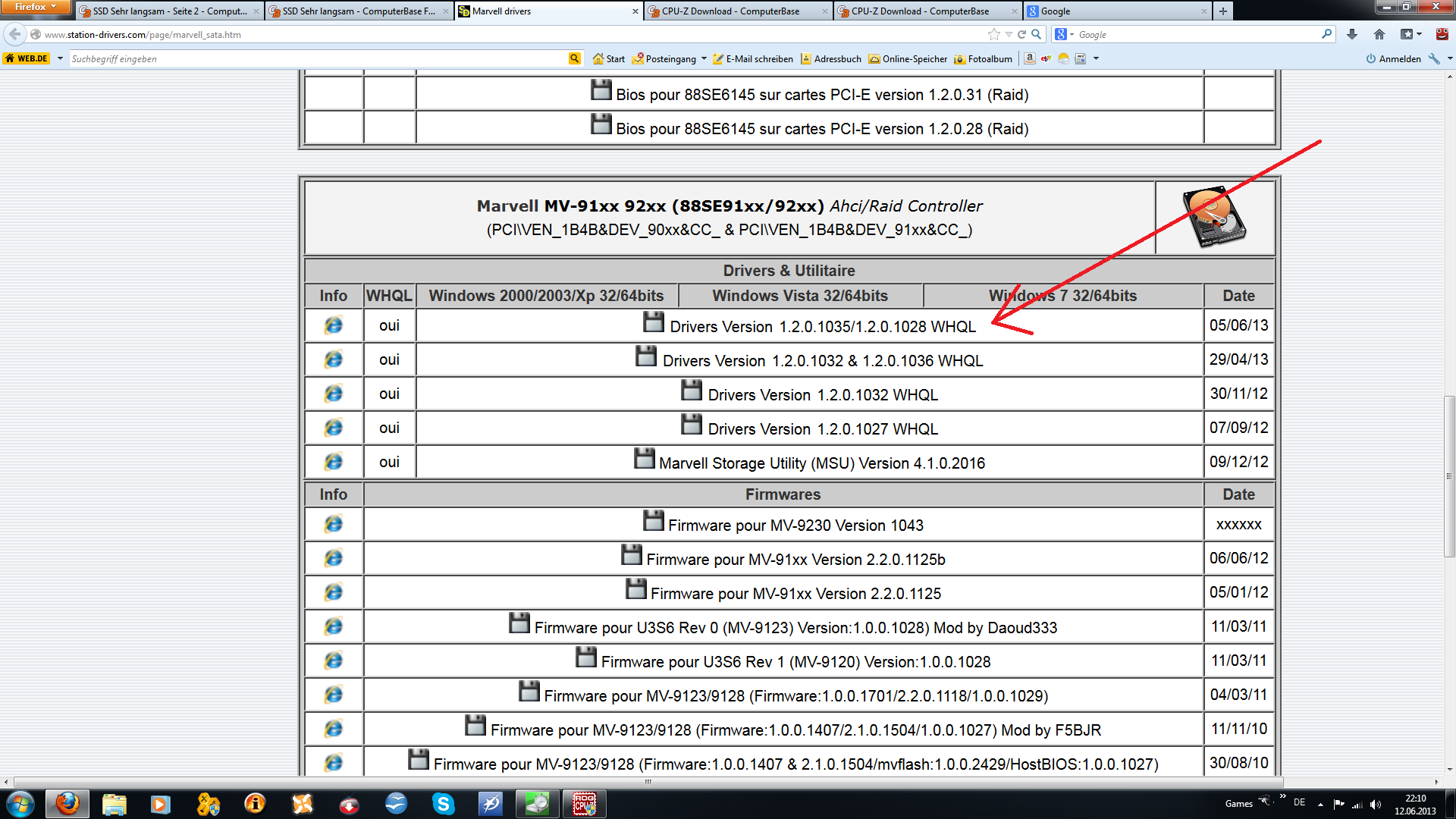Viewport: 1456px width, 819px height.
Task: Open Marvell Storage Utility Version 4.1.0.2016 link
Action: (x=821, y=463)
